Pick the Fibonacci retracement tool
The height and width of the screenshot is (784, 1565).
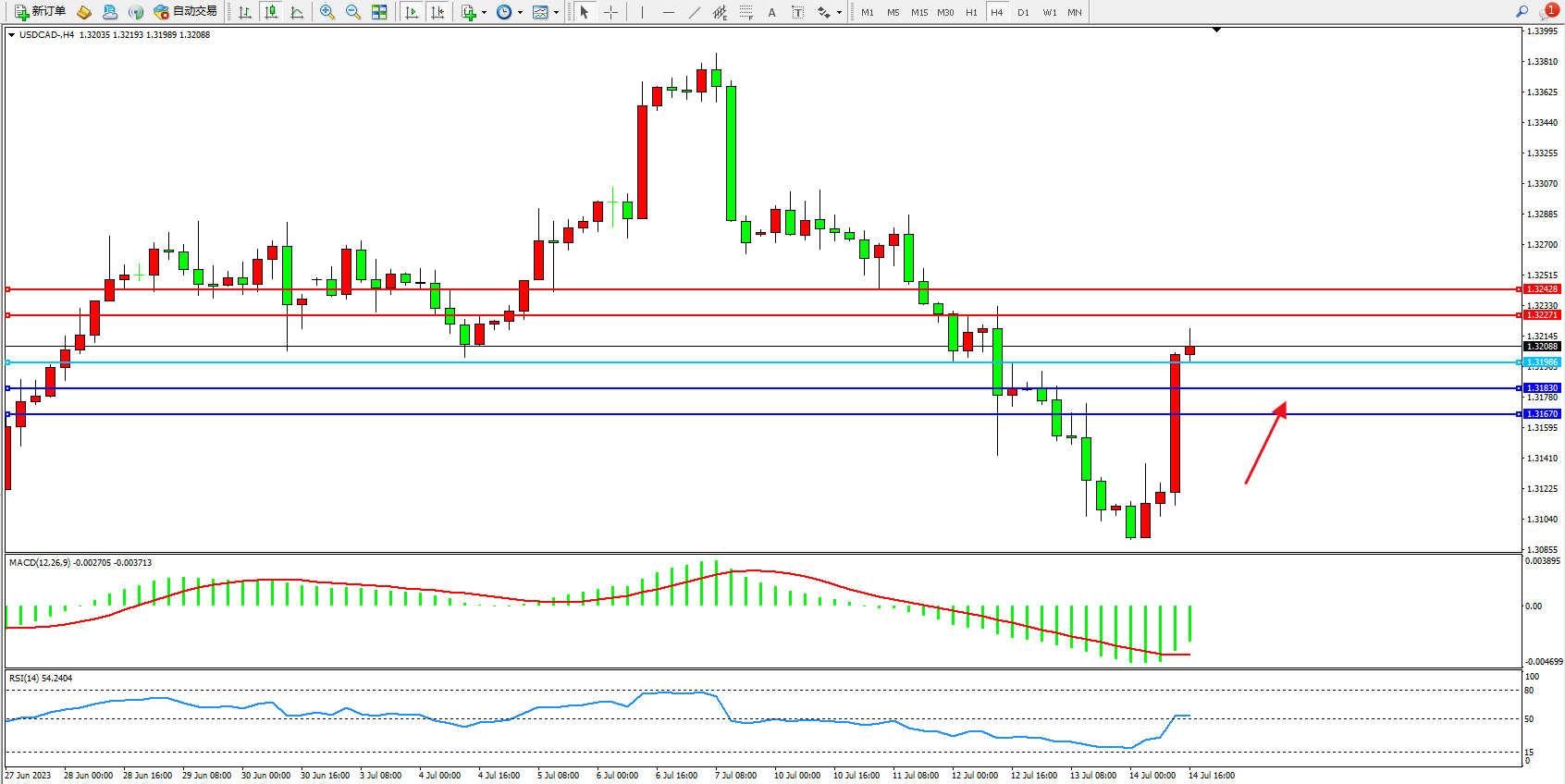[x=746, y=12]
